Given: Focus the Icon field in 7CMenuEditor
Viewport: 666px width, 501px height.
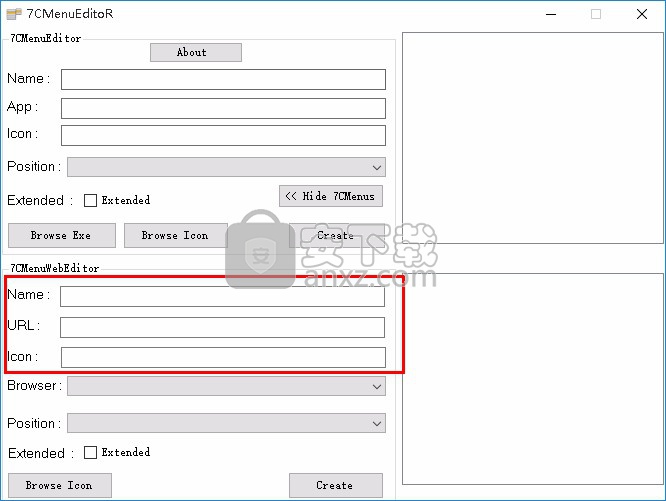Looking at the screenshot, I should (223, 135).
